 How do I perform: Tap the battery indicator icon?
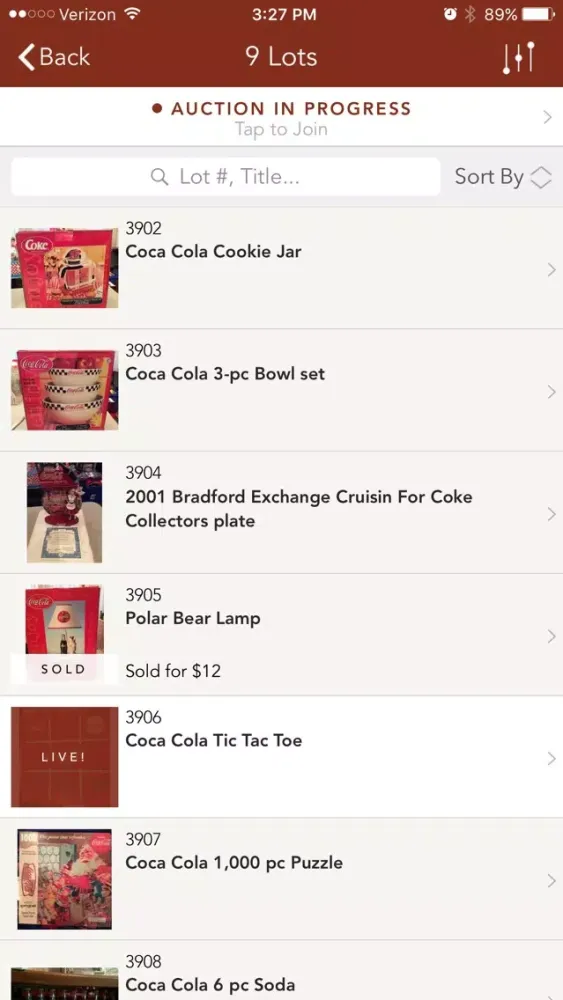click(538, 14)
